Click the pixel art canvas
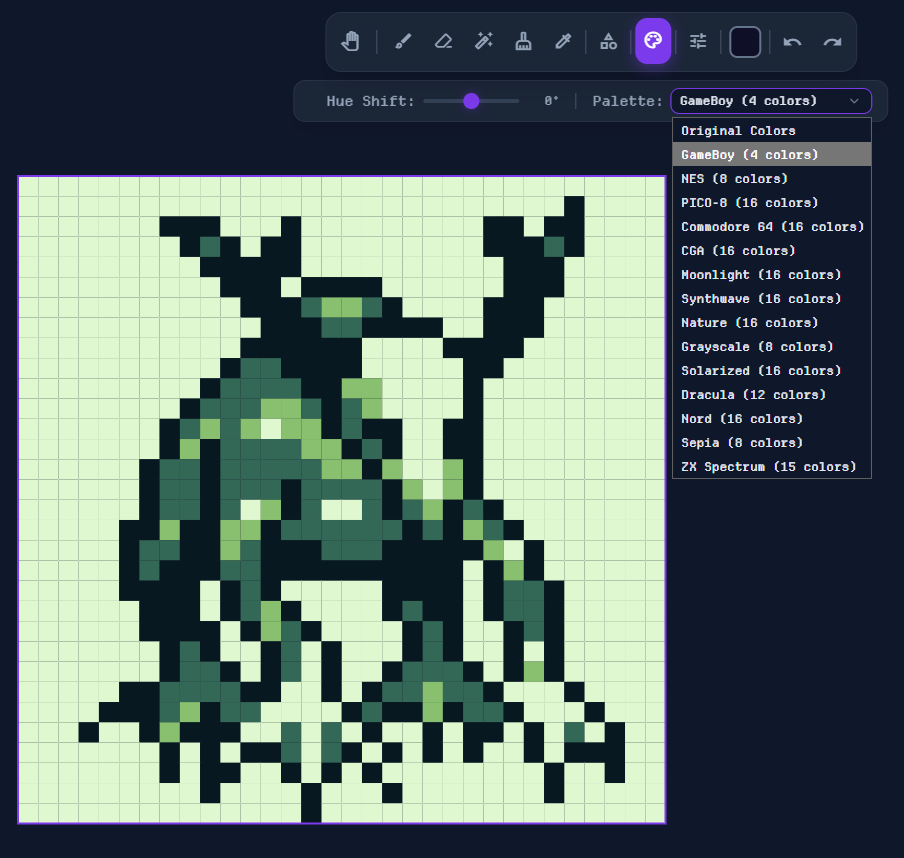 pos(342,499)
